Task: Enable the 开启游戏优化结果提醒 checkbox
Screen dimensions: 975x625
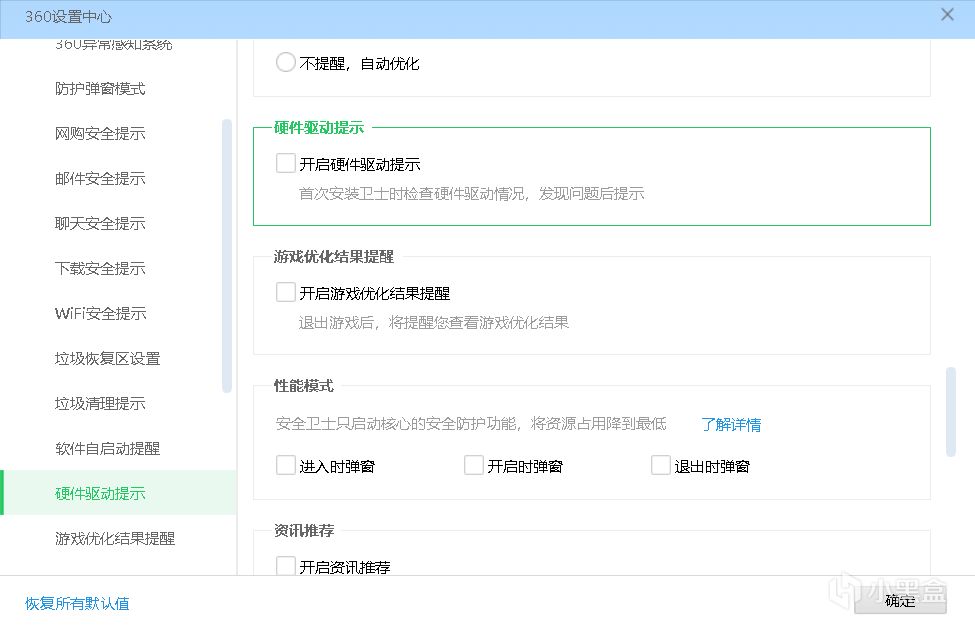Action: (x=285, y=292)
